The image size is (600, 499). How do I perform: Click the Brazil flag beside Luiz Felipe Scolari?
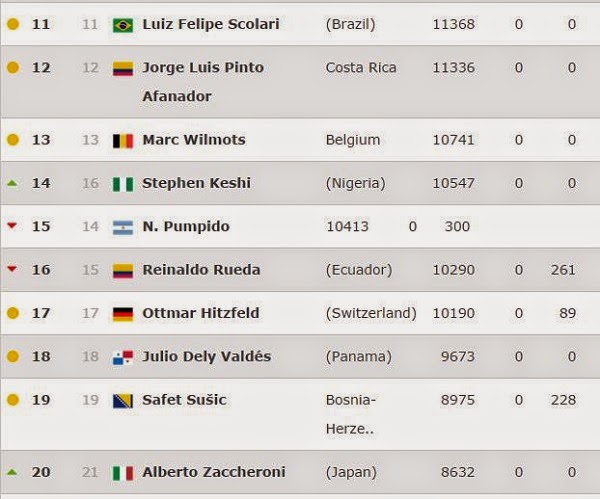tap(123, 25)
